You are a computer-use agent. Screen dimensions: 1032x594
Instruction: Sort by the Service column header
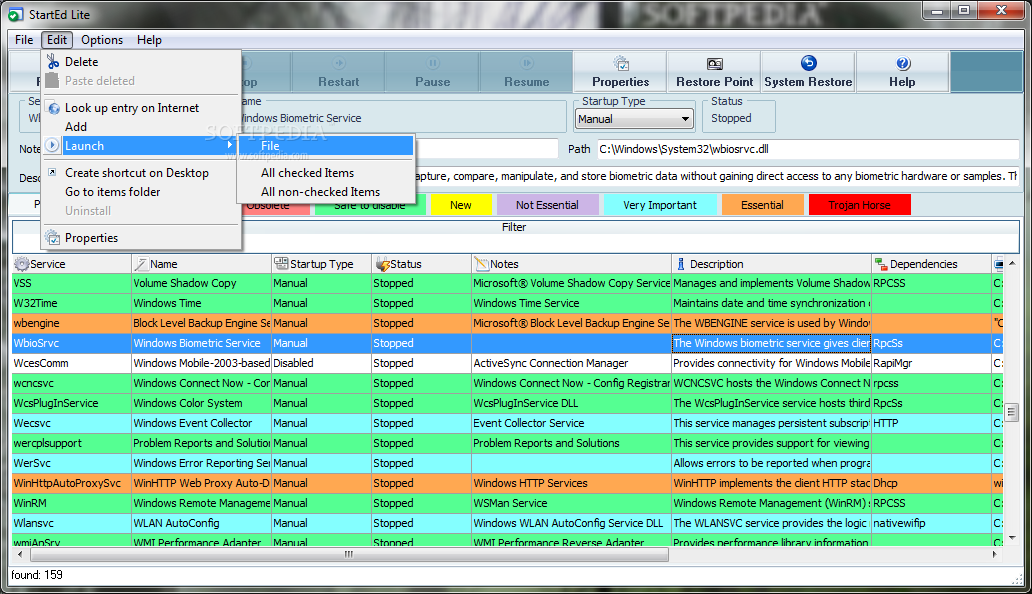tap(72, 264)
